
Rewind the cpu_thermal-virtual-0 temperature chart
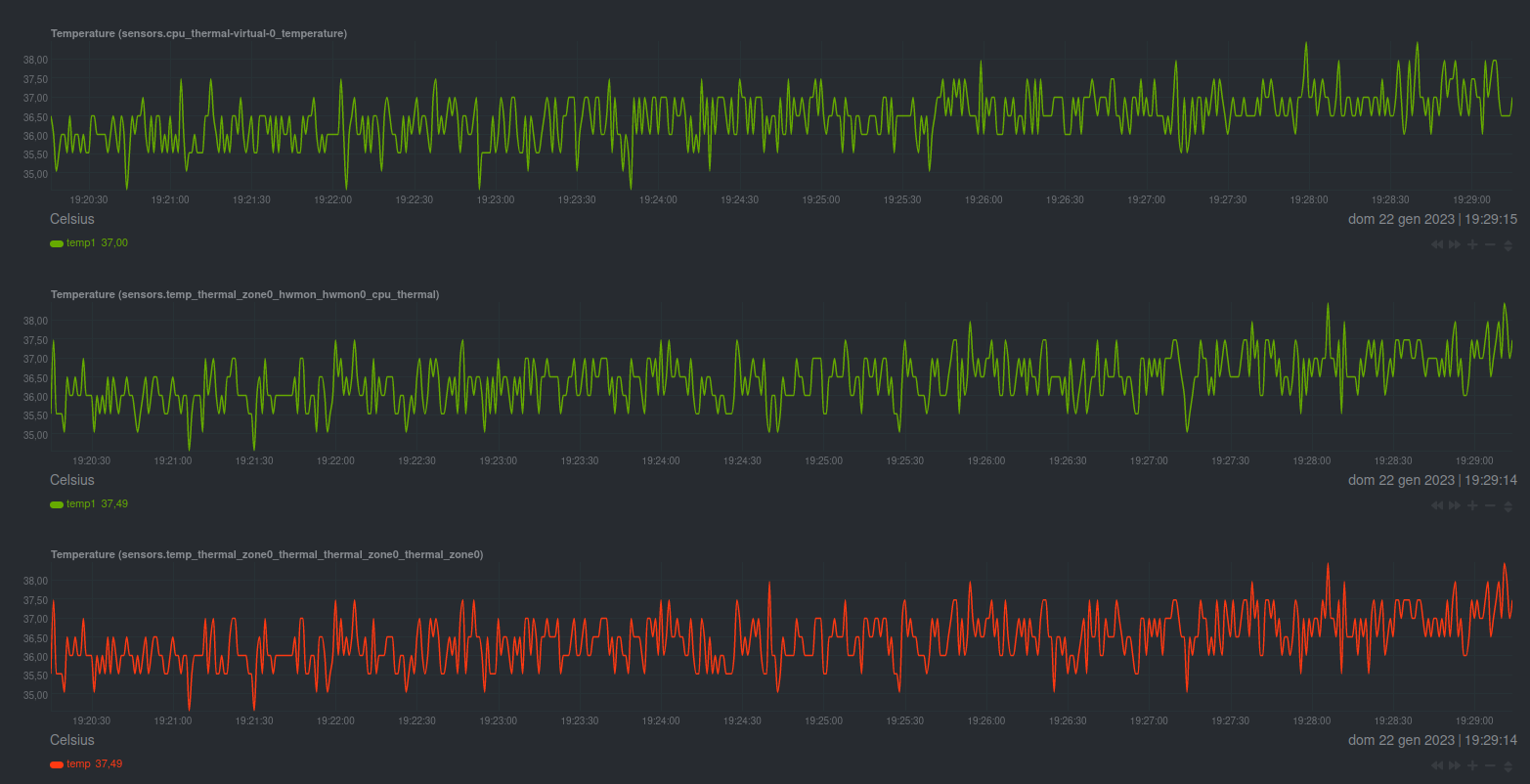click(1437, 245)
